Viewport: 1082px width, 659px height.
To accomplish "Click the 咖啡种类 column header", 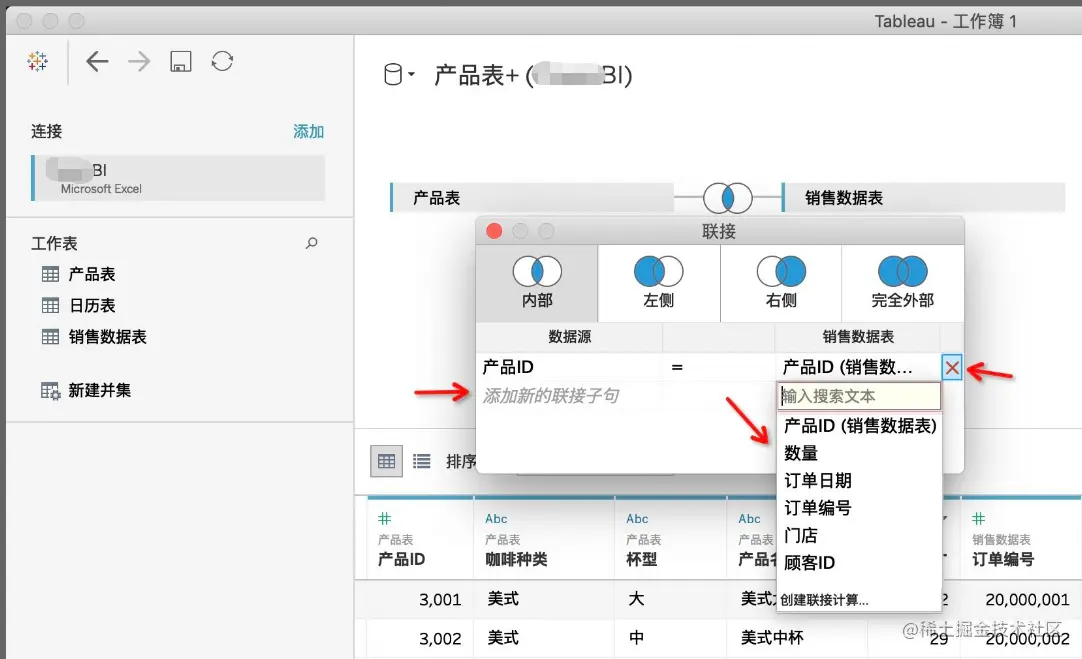I will click(x=516, y=559).
